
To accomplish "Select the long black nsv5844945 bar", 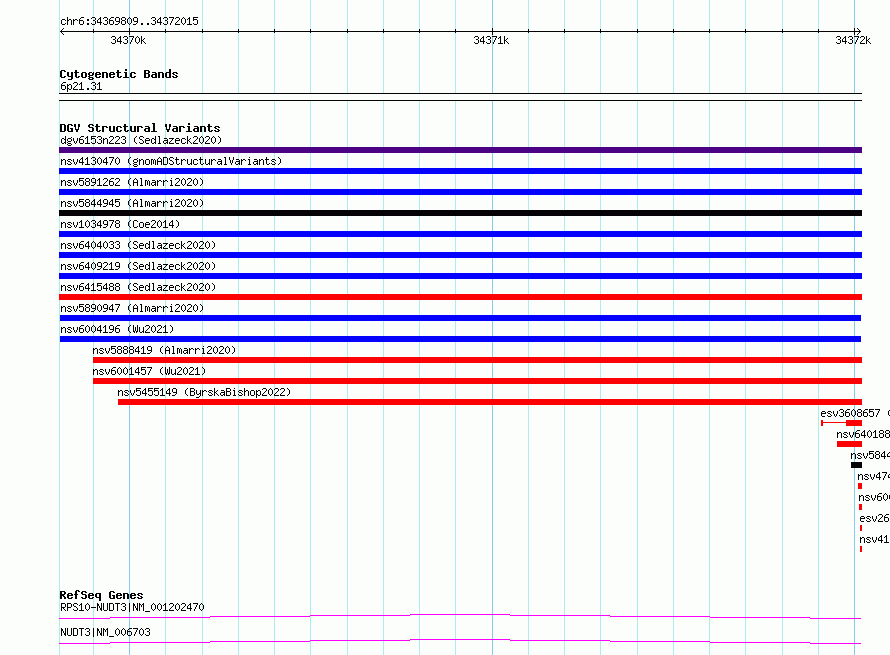I will point(460,213).
